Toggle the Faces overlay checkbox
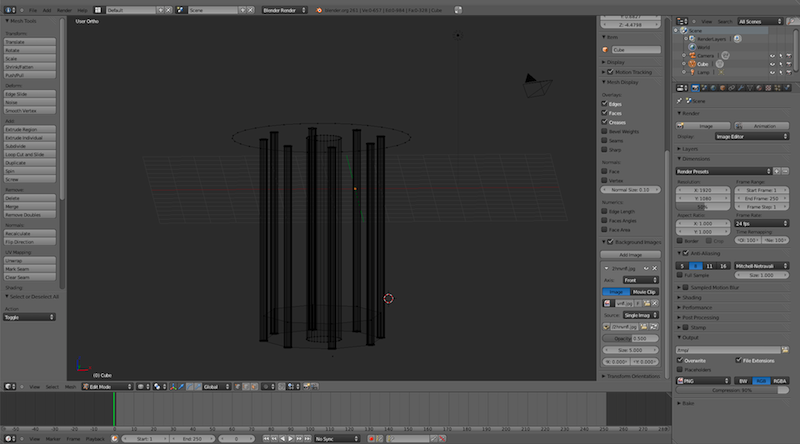Screen dimensions: 800x444 point(605,113)
